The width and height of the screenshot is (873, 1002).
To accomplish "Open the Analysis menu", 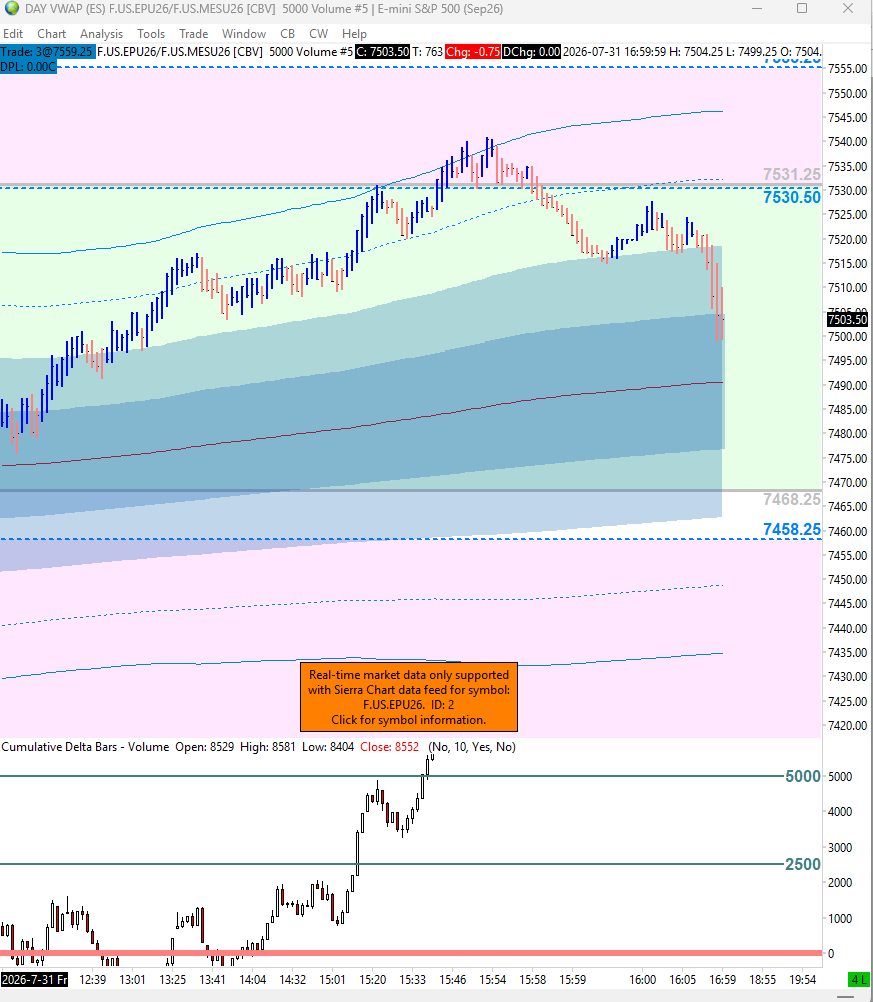I will (x=101, y=34).
